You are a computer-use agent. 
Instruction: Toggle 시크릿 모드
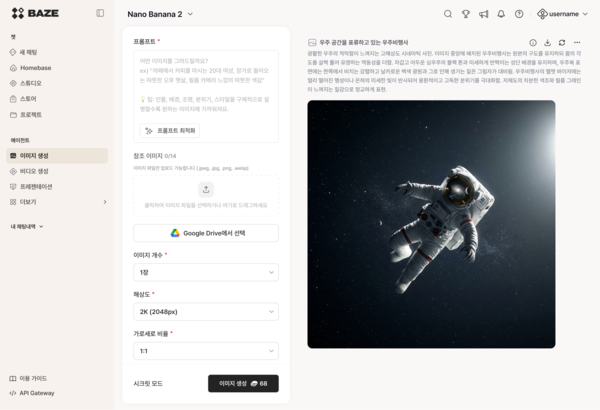click(148, 383)
